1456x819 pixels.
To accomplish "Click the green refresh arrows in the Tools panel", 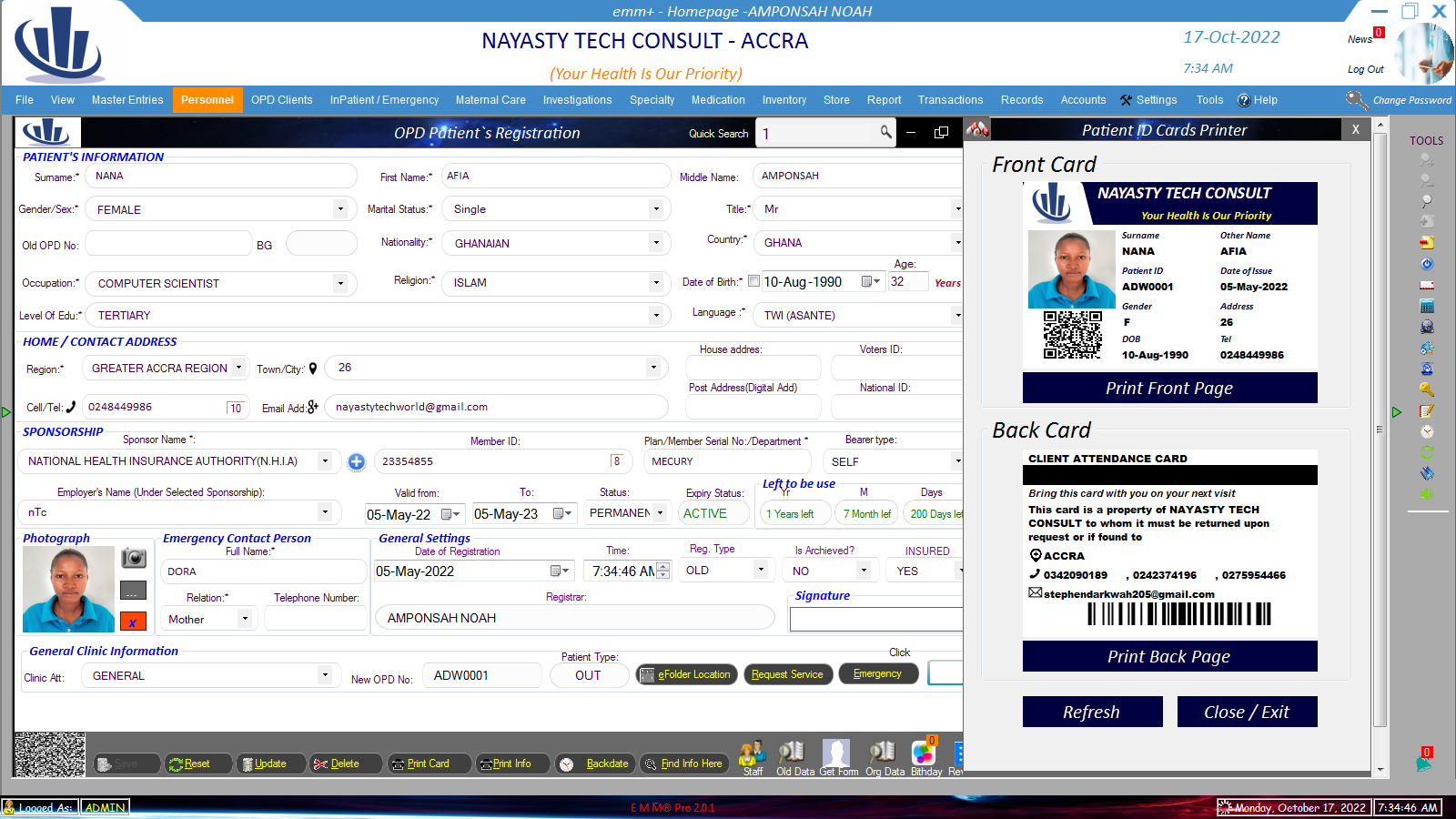I will click(1427, 452).
